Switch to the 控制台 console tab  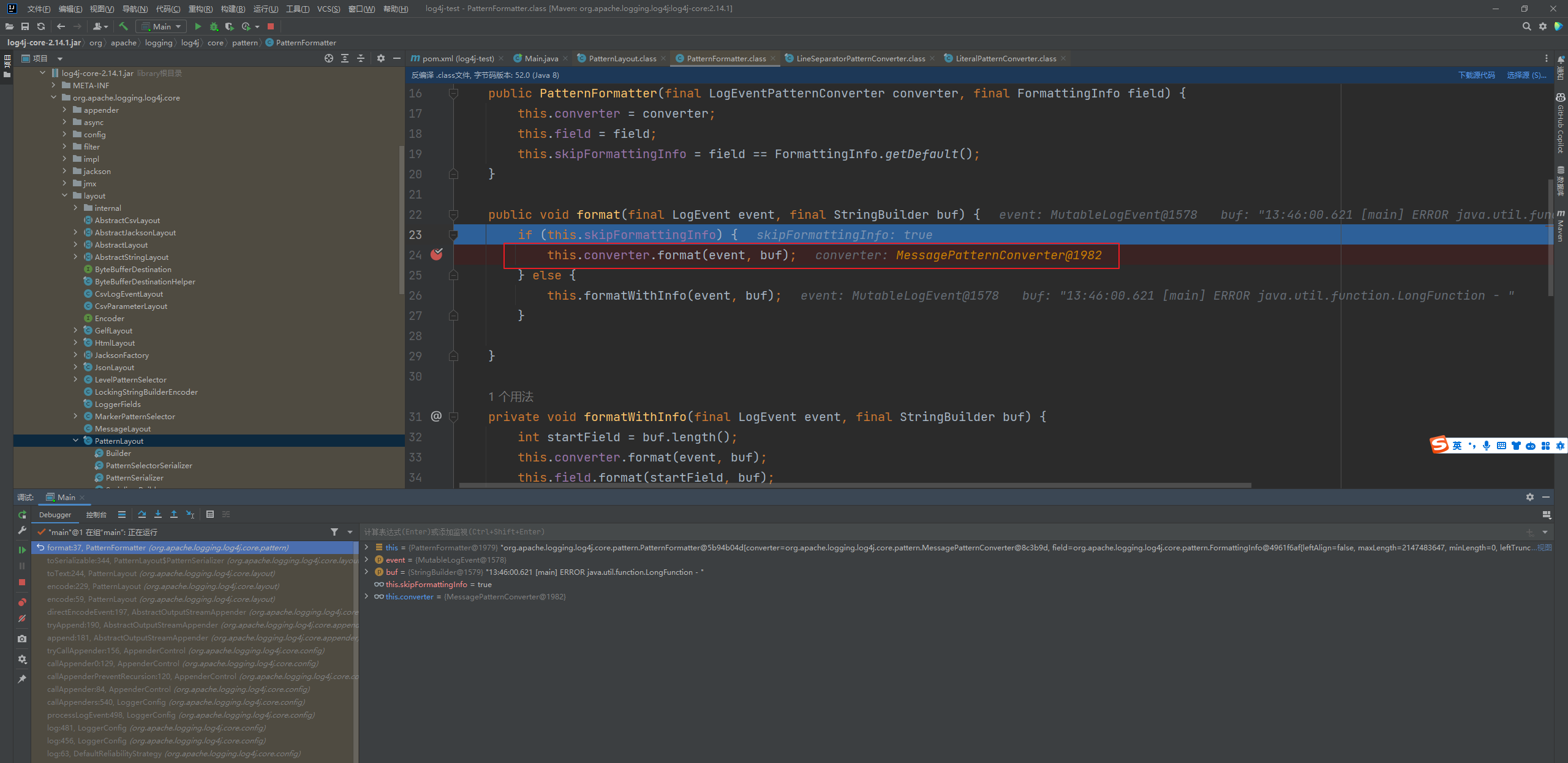point(96,515)
